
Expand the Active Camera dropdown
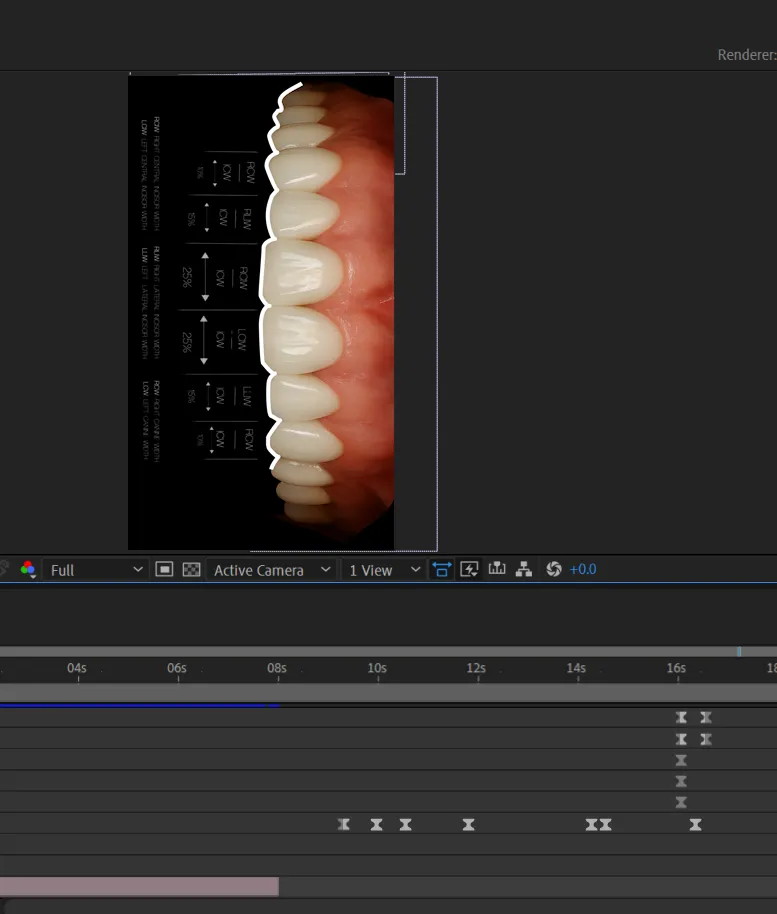click(x=271, y=569)
